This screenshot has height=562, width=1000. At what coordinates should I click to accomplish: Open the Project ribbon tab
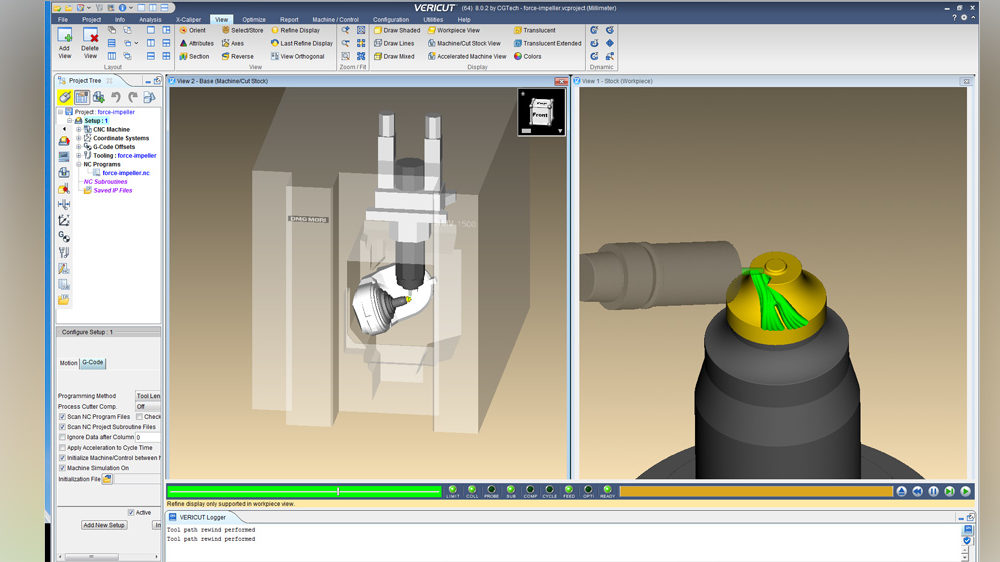(x=91, y=19)
